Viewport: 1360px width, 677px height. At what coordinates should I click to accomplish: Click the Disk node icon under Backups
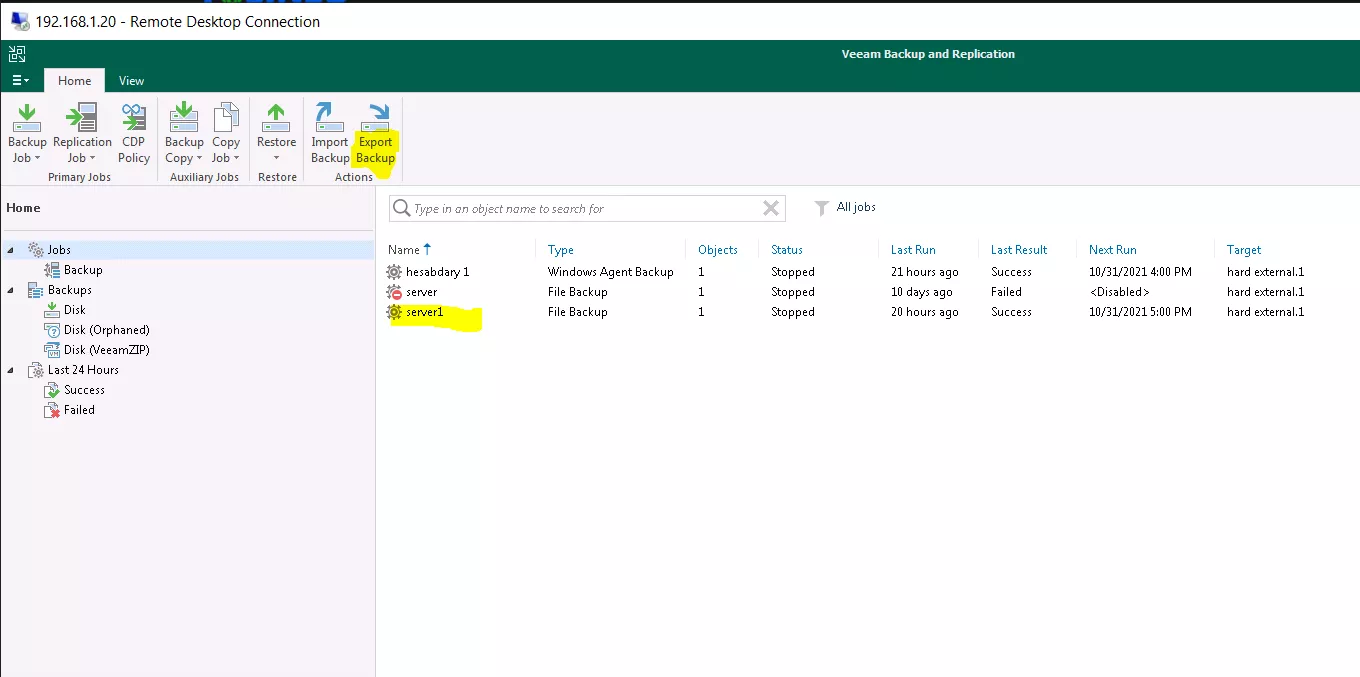(x=53, y=310)
